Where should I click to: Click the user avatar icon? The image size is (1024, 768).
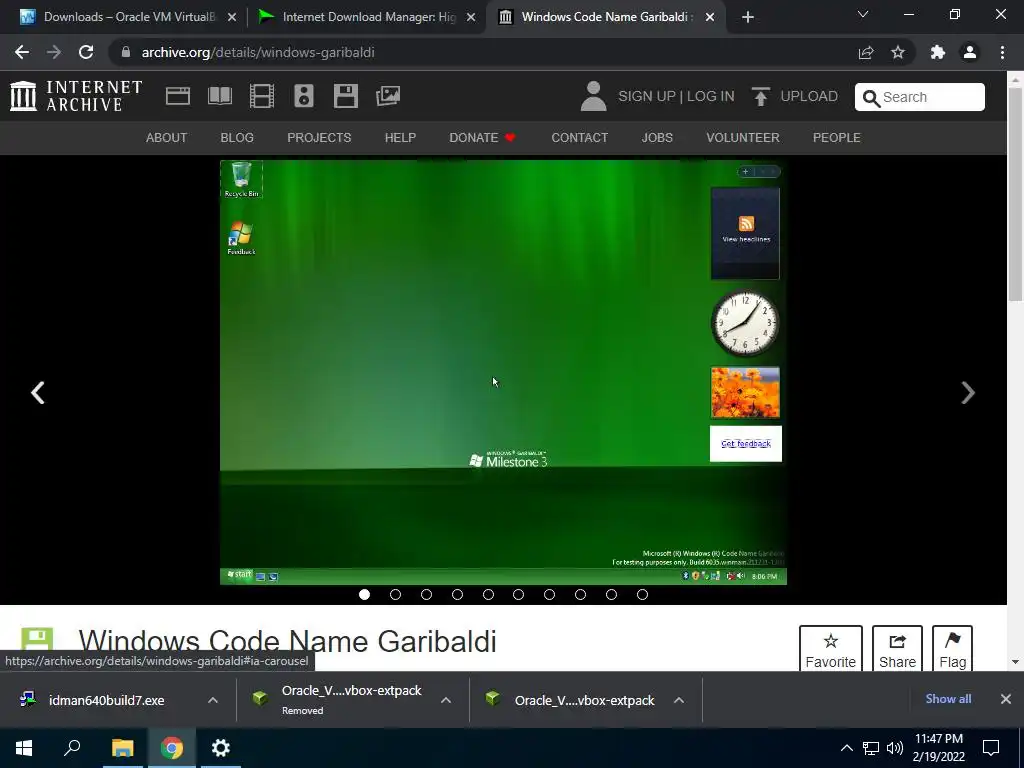593,96
